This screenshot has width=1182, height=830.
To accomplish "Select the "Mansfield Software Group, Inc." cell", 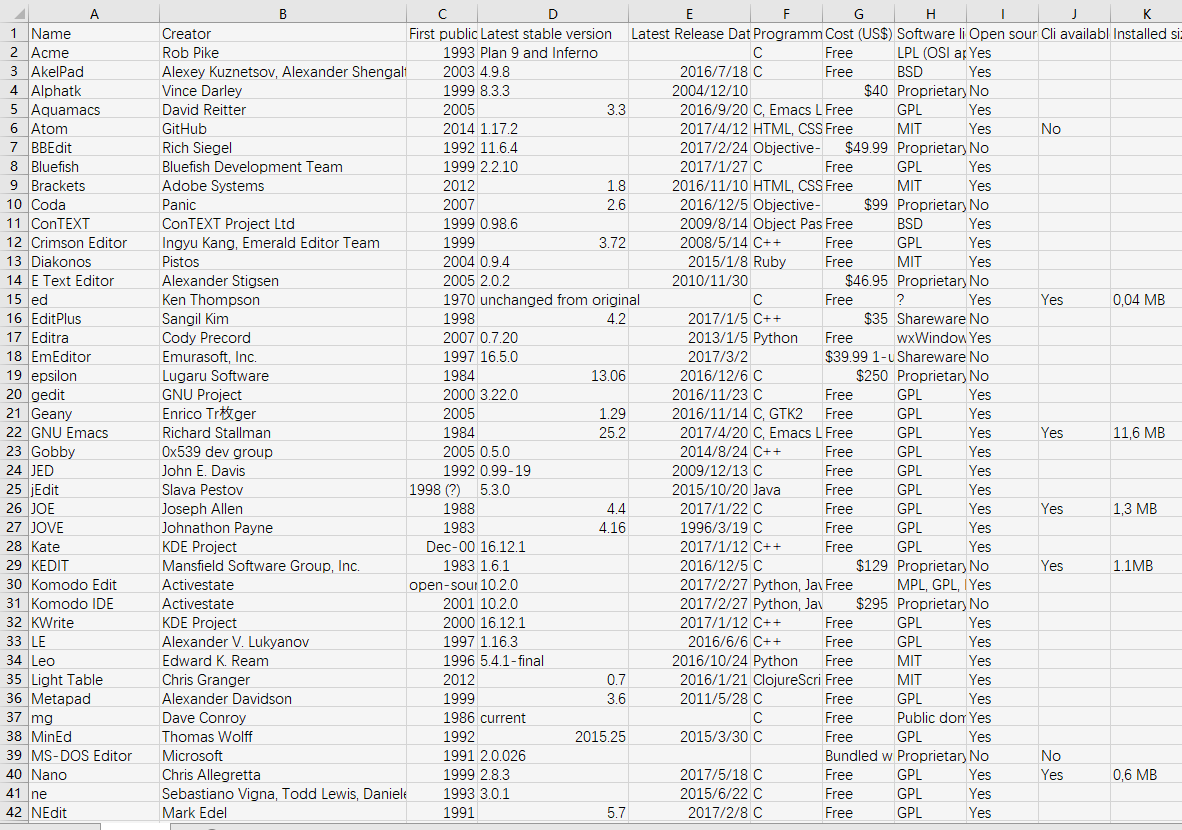I will tap(283, 565).
